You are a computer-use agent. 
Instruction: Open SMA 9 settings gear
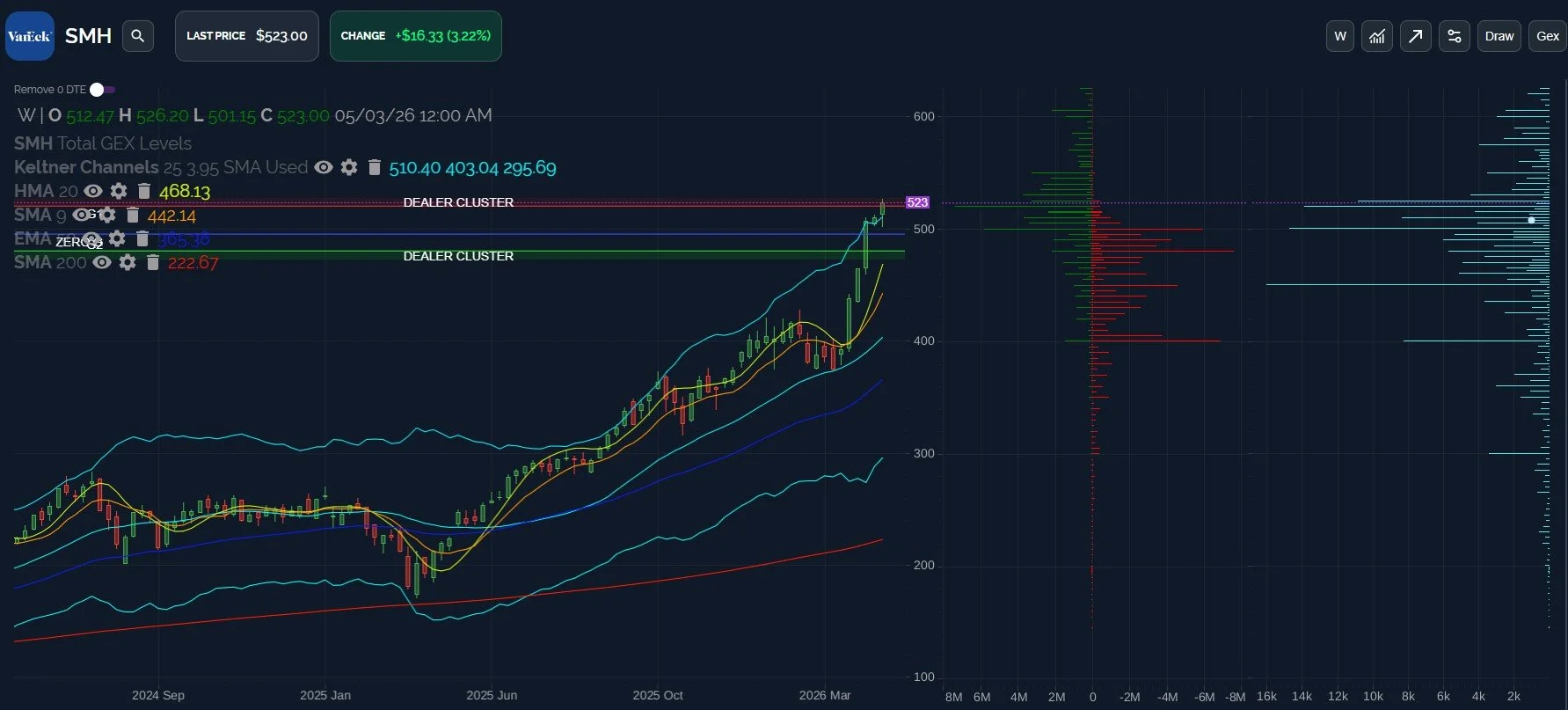point(107,215)
